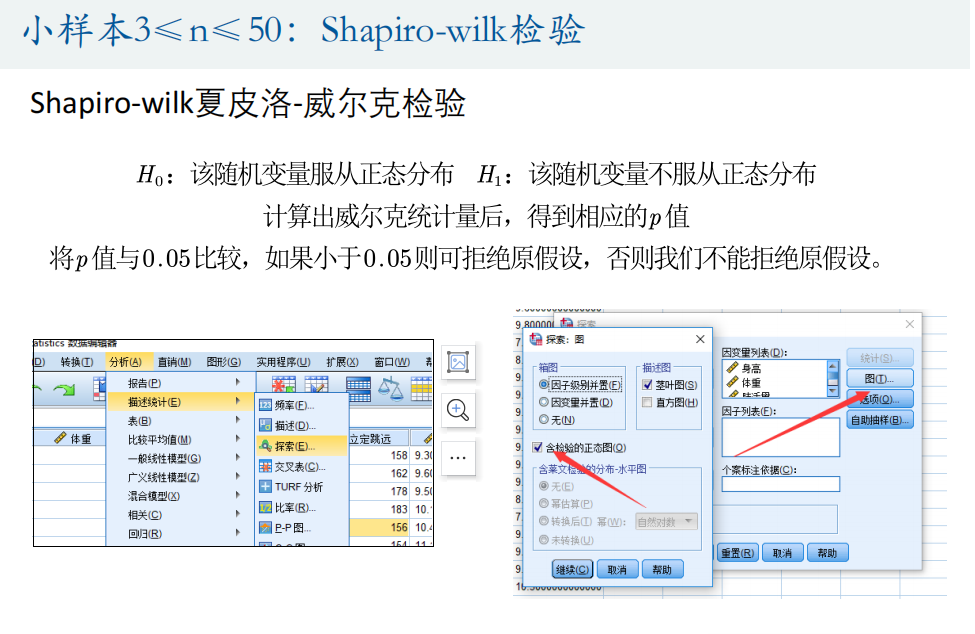This screenshot has height=634, width=975.
Task: Click the image select icon beside screenshot
Action: pyautogui.click(x=458, y=362)
